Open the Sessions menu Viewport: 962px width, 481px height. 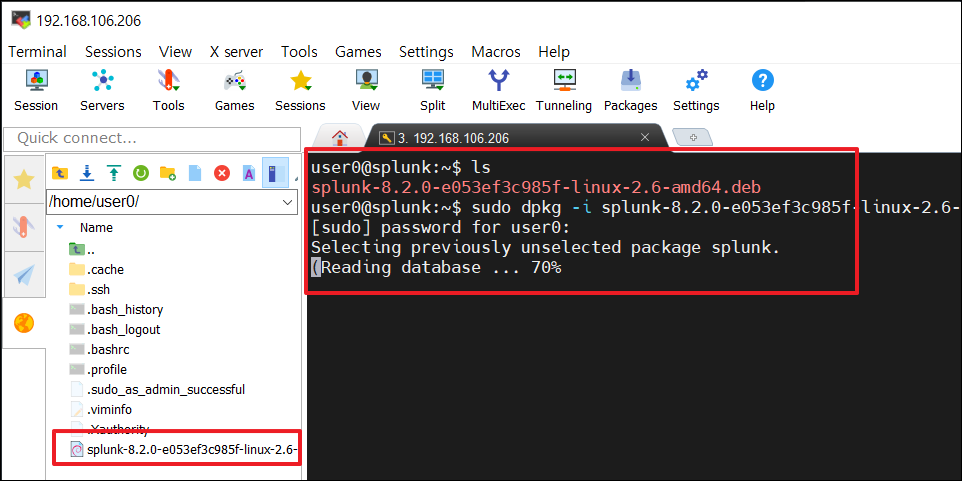(113, 52)
